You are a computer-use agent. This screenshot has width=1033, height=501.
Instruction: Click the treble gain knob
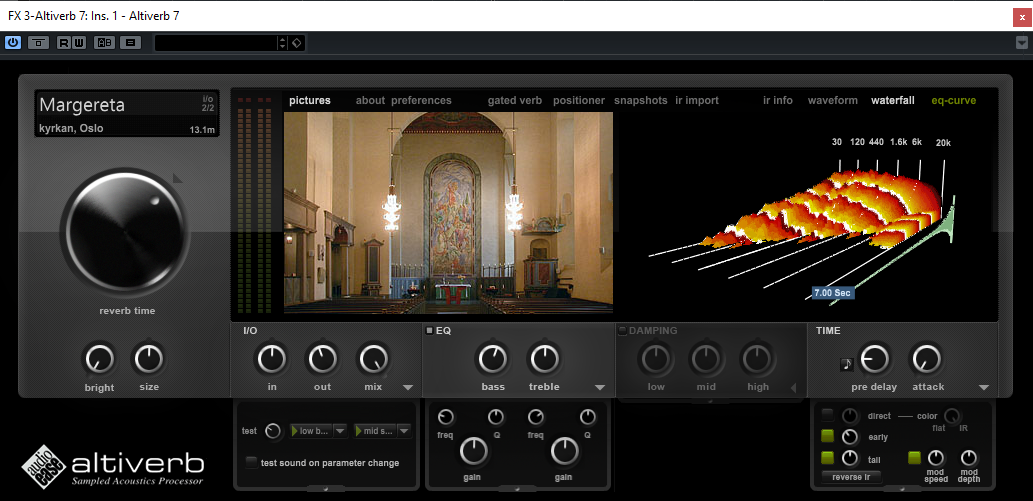[x=565, y=452]
